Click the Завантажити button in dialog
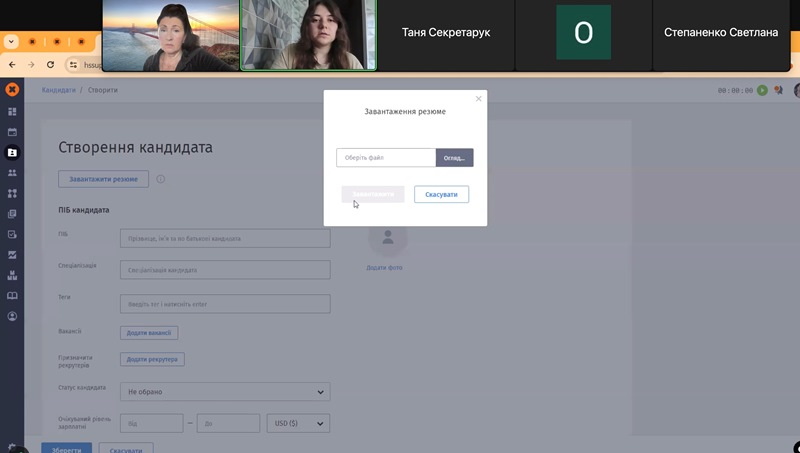 click(x=373, y=194)
